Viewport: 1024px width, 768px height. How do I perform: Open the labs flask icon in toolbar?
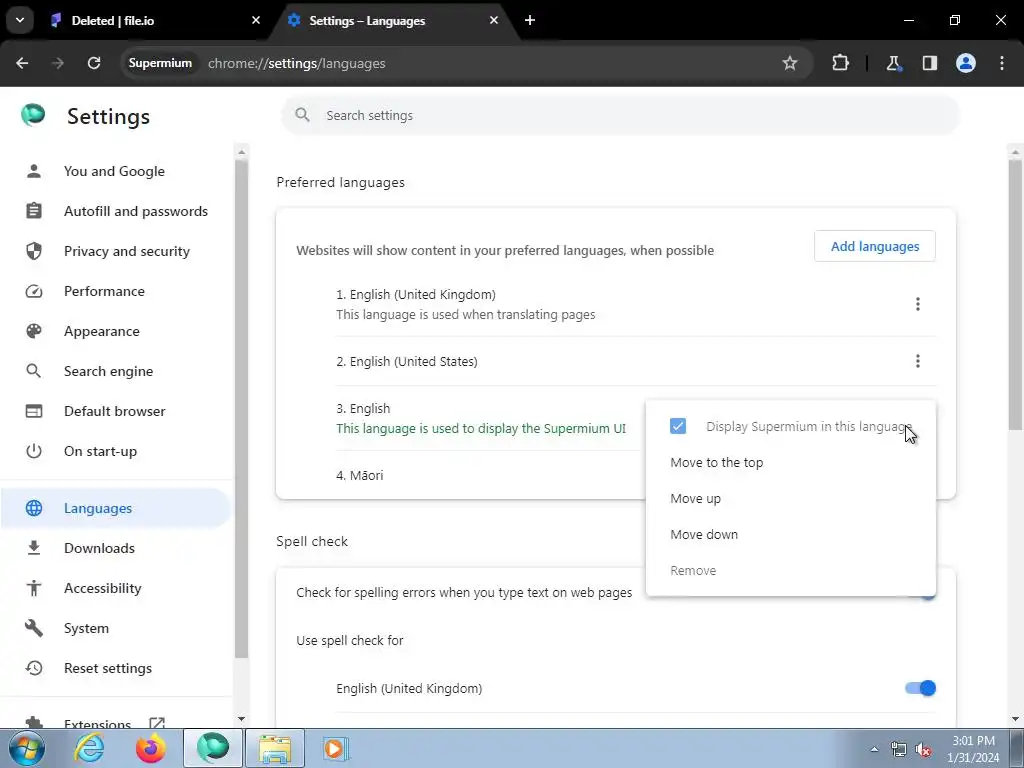click(x=893, y=63)
